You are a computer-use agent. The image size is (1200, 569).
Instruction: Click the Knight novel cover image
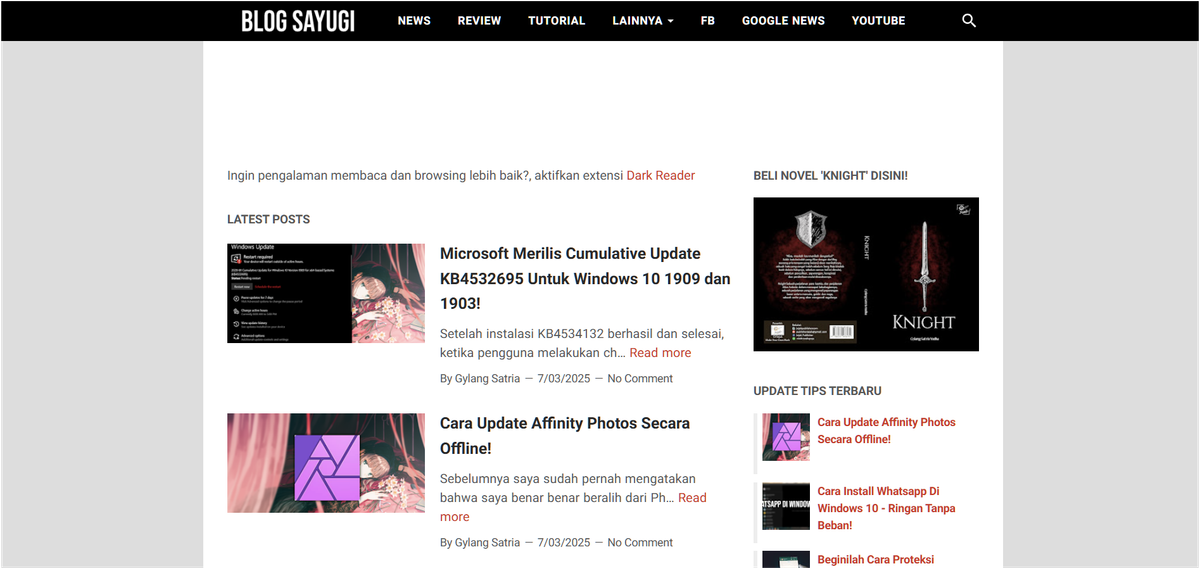point(866,274)
